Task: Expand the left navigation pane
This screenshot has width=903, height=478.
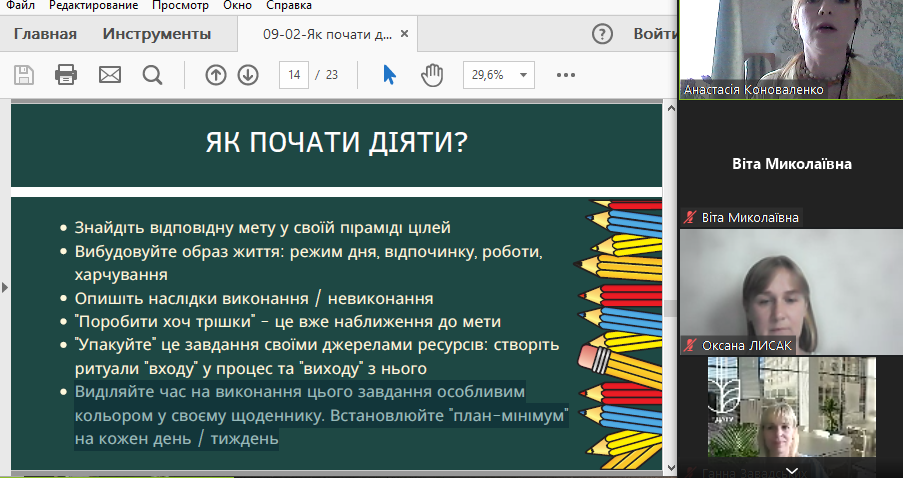Action: pyautogui.click(x=4, y=287)
